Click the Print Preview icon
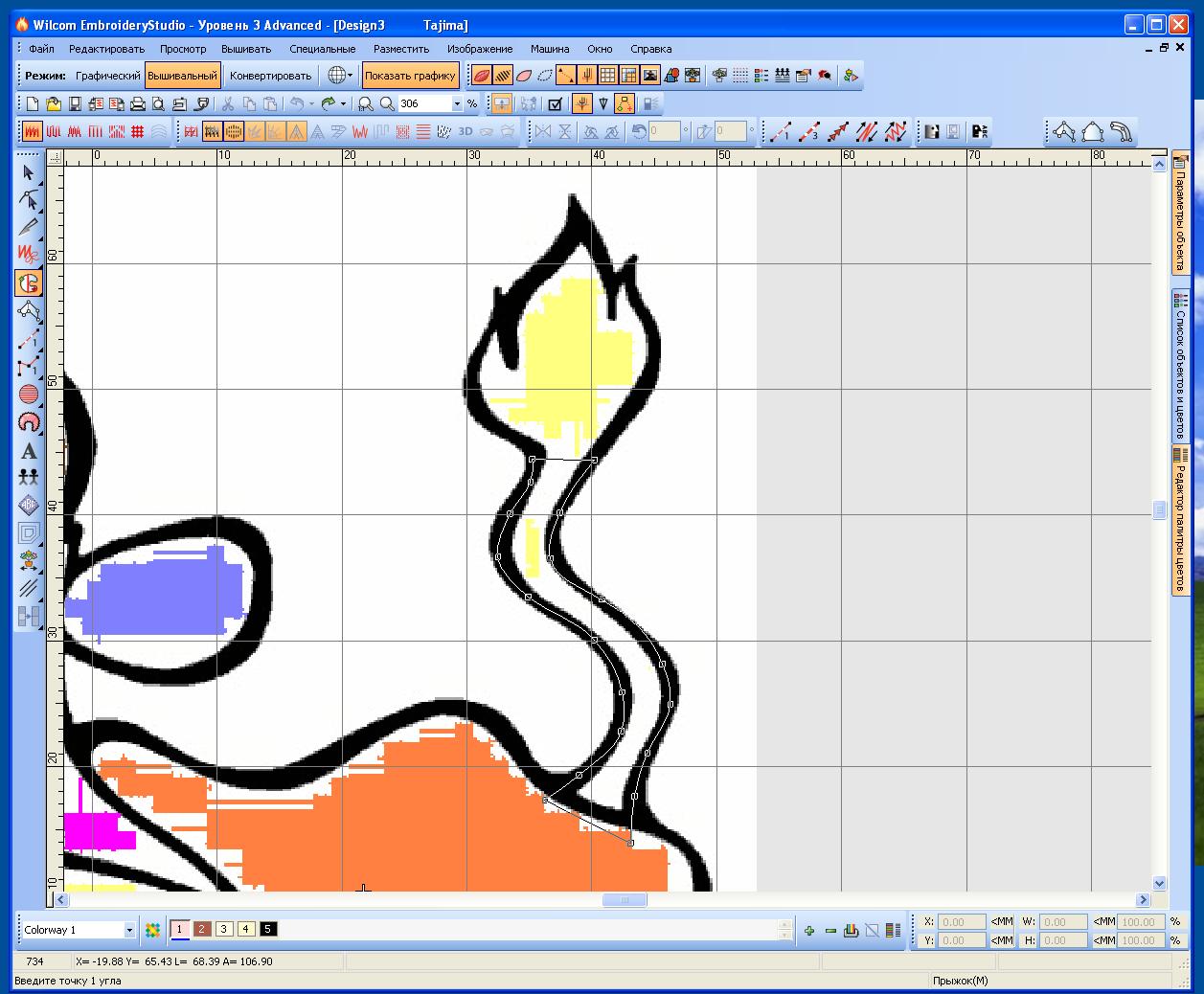Screen dimensions: 1204x994 [x=159, y=103]
